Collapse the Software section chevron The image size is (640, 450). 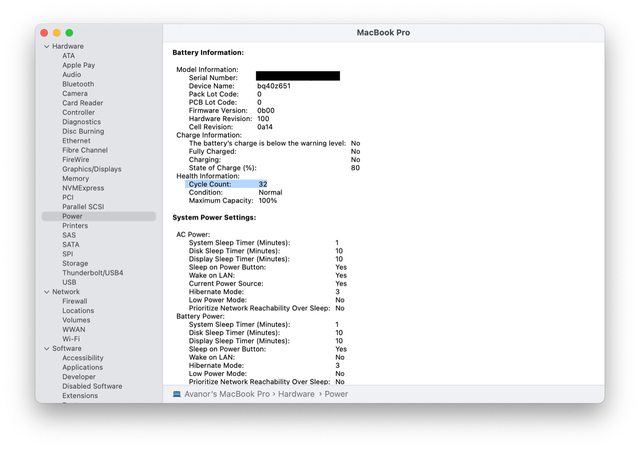click(x=47, y=349)
